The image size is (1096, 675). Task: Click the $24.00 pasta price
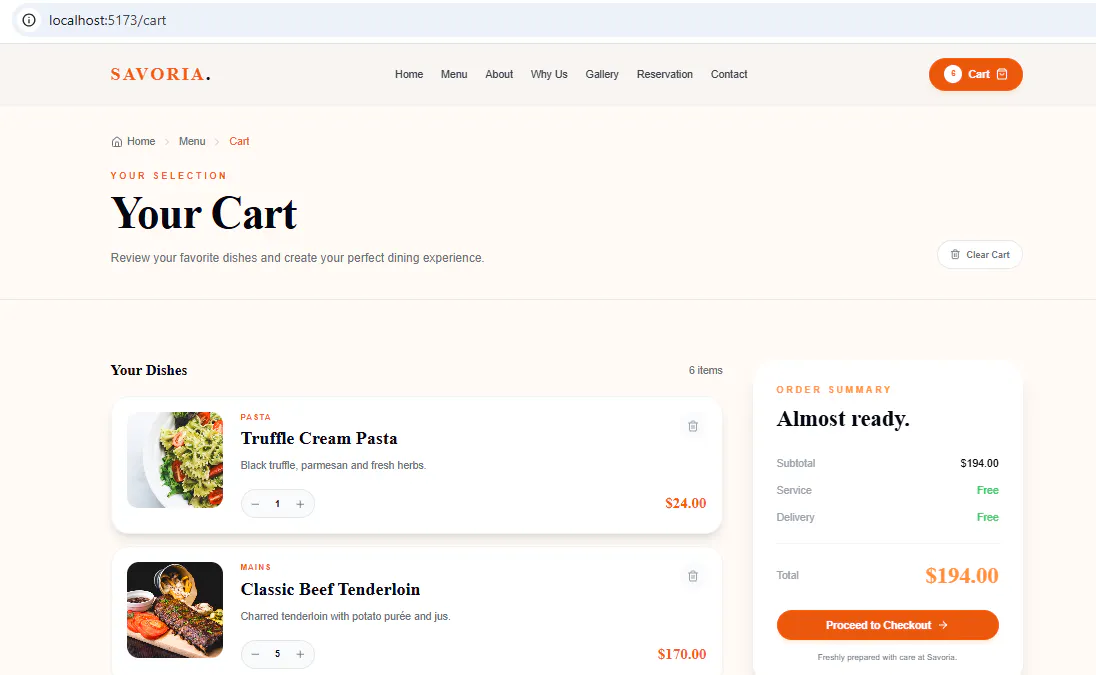(x=686, y=503)
